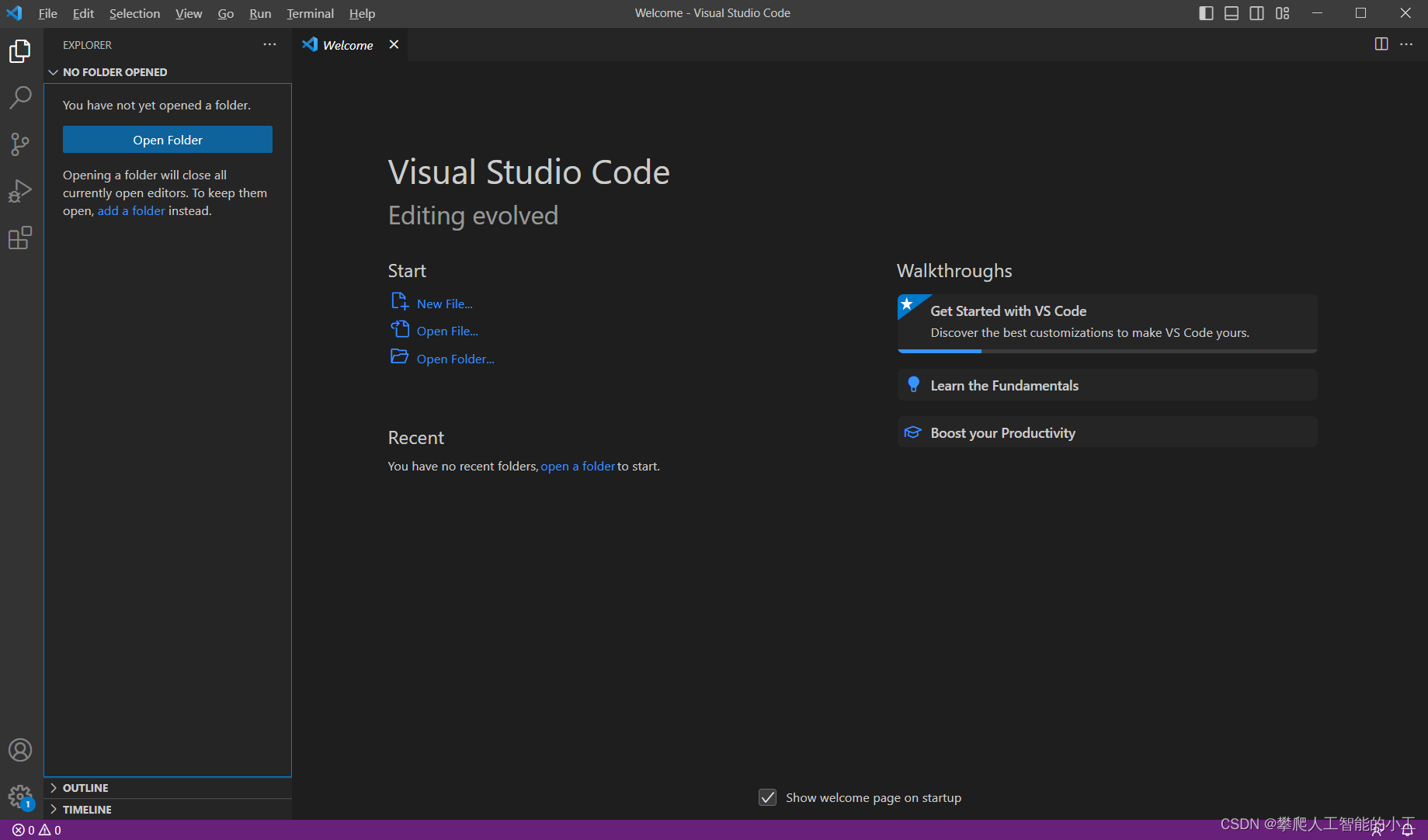Click the Open File... link
Image resolution: width=1428 pixels, height=840 pixels.
447,331
